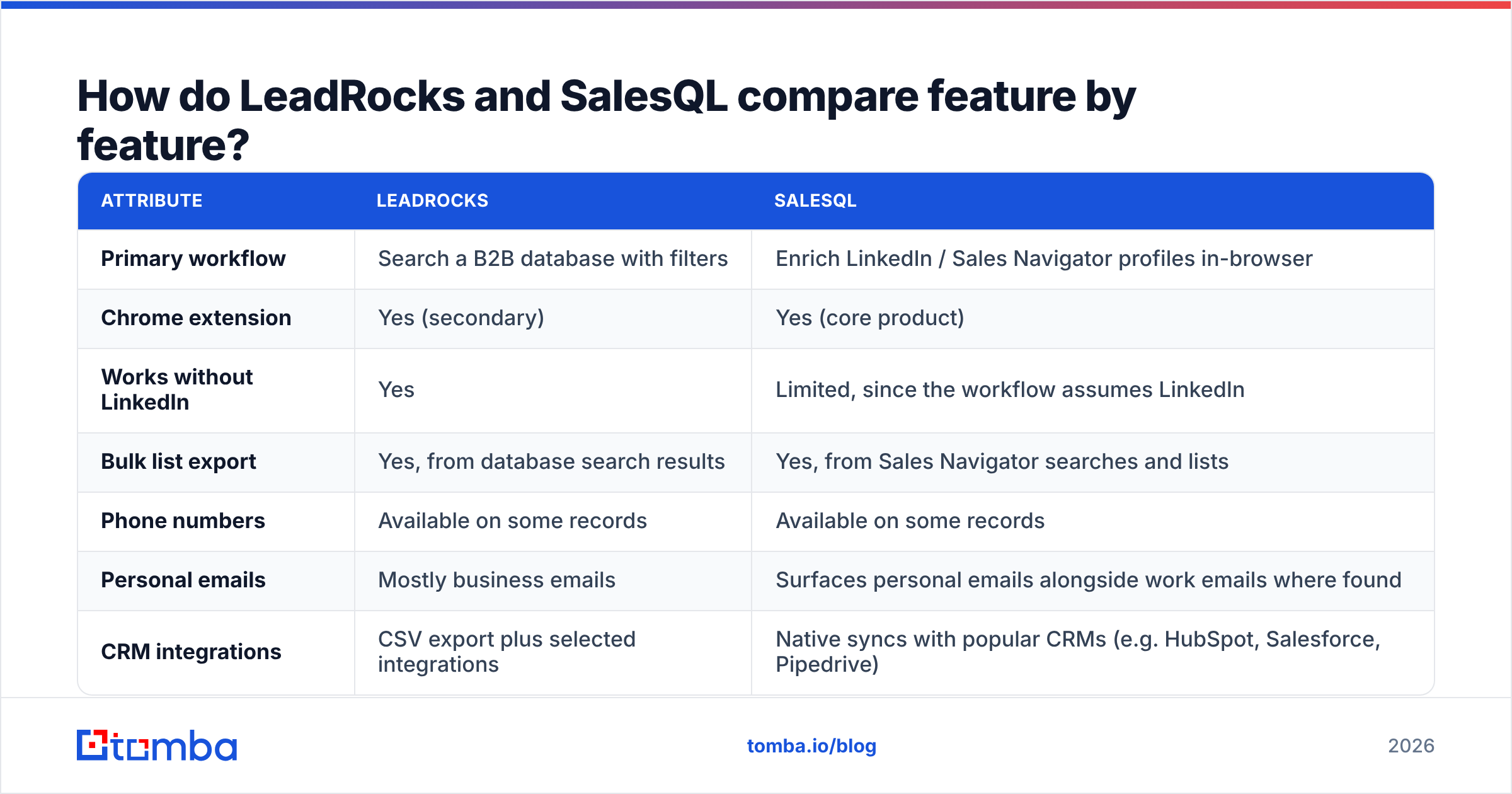The image size is (1512, 794).
Task: Select the 'Primary workflow' row label
Action: [x=193, y=259]
